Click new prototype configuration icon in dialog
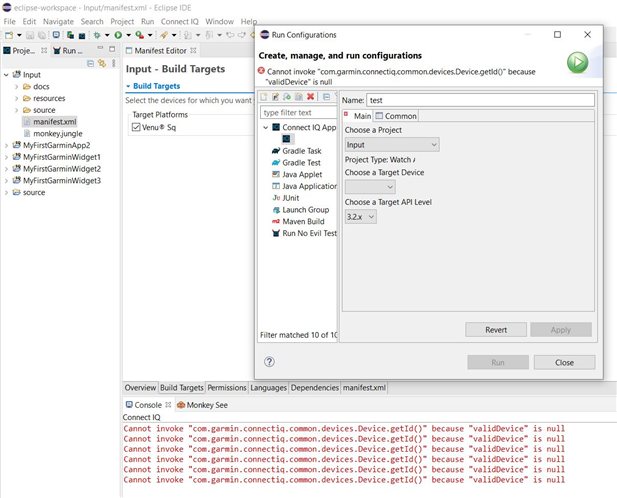 point(275,97)
